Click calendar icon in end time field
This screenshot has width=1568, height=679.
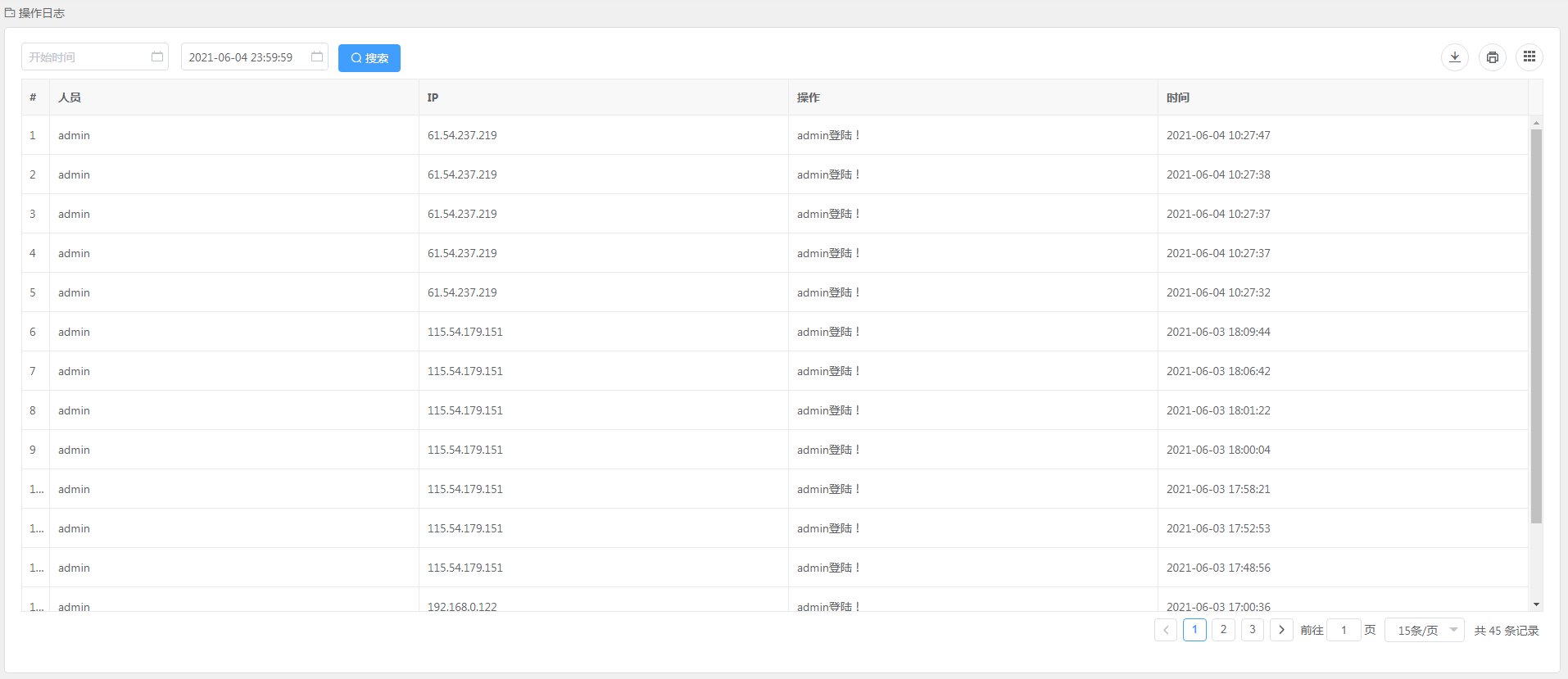[317, 57]
